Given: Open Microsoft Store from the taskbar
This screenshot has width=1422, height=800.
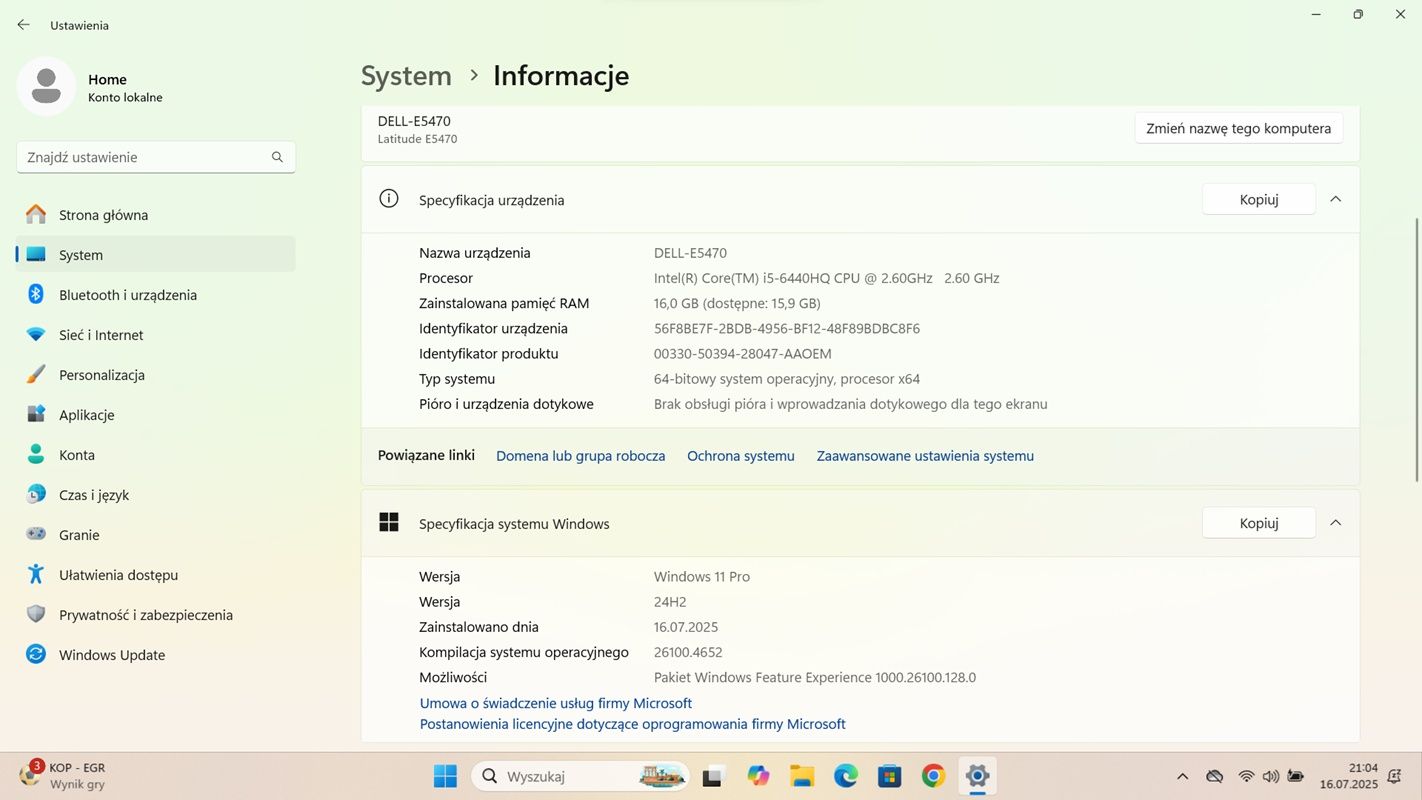Looking at the screenshot, I should [889, 776].
